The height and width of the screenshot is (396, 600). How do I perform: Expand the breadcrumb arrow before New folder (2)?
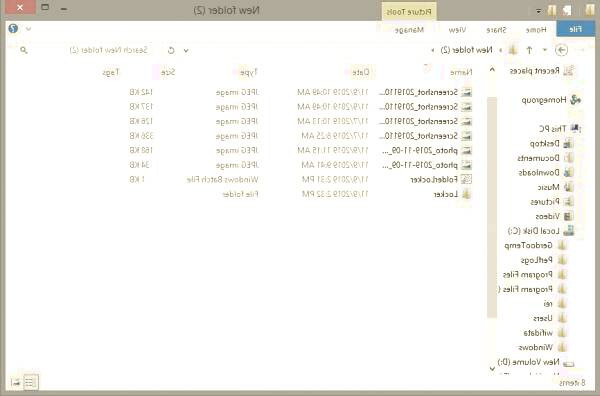[x=500, y=50]
